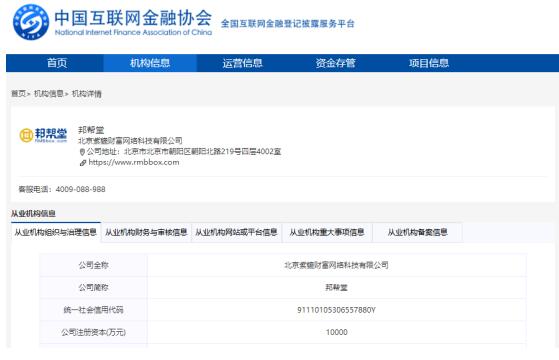Viewport: 559px width, 360px height.
Task: Click the company full name value in the table
Action: click(x=336, y=265)
